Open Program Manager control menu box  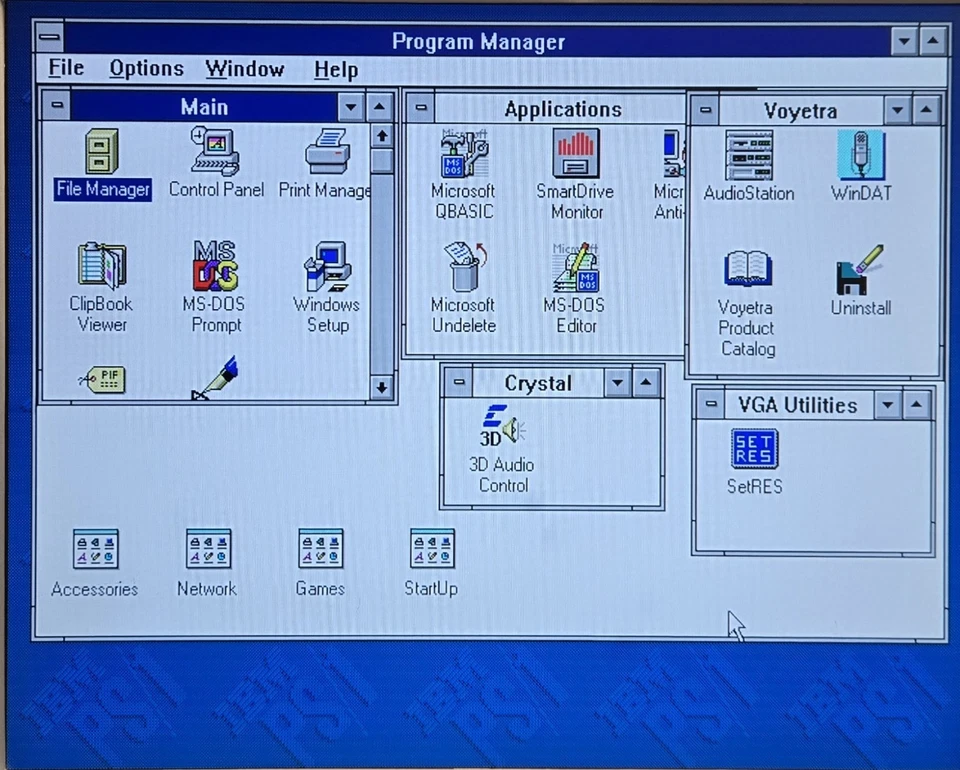(x=49, y=37)
